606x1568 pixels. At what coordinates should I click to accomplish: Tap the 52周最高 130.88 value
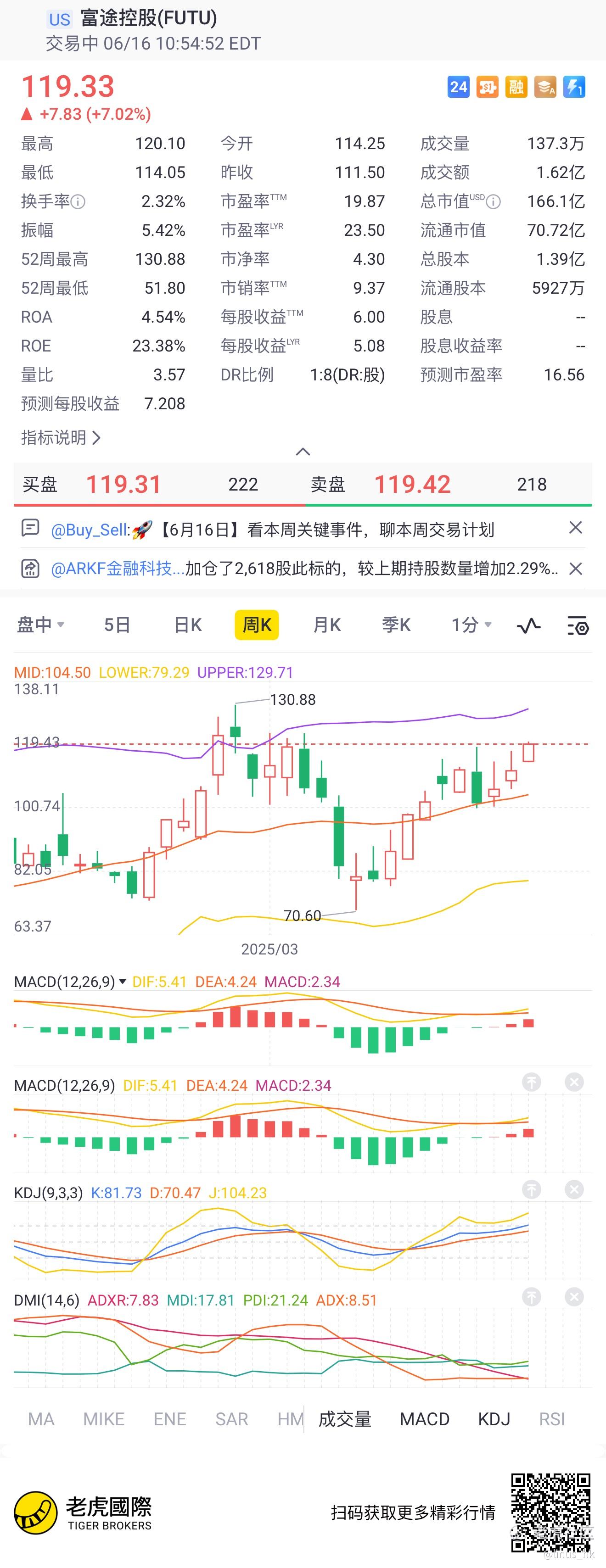coord(160,259)
